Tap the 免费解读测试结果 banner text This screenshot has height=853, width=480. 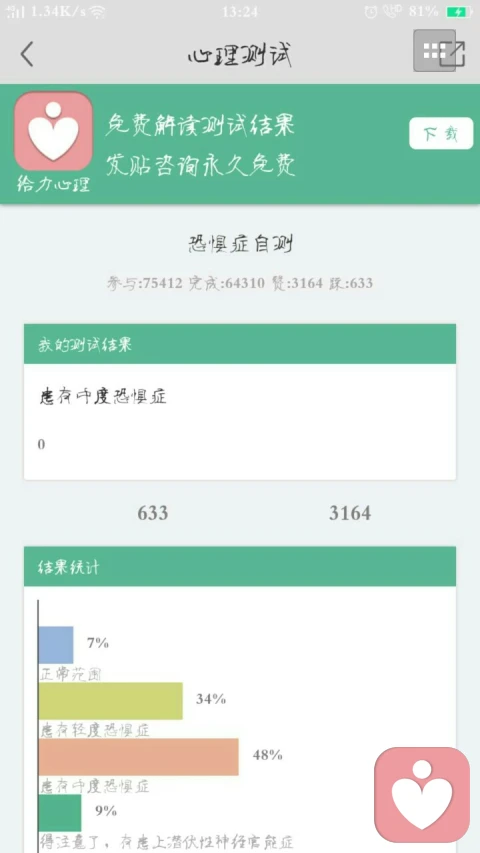click(200, 126)
